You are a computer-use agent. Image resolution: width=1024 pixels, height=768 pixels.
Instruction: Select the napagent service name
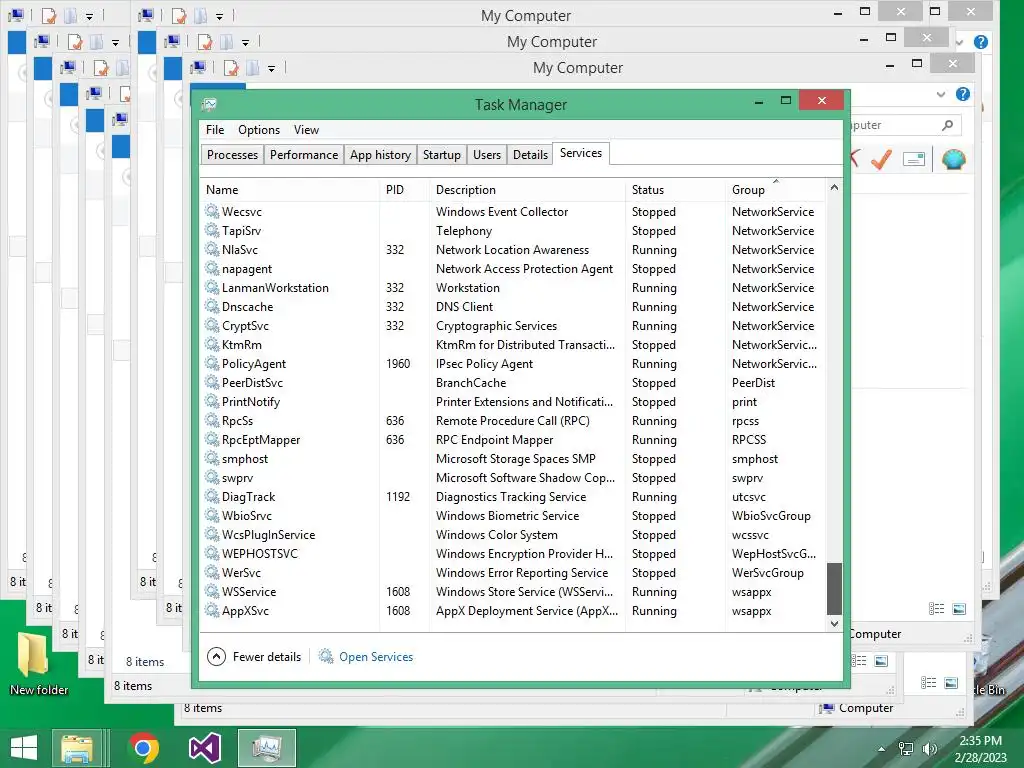[247, 268]
